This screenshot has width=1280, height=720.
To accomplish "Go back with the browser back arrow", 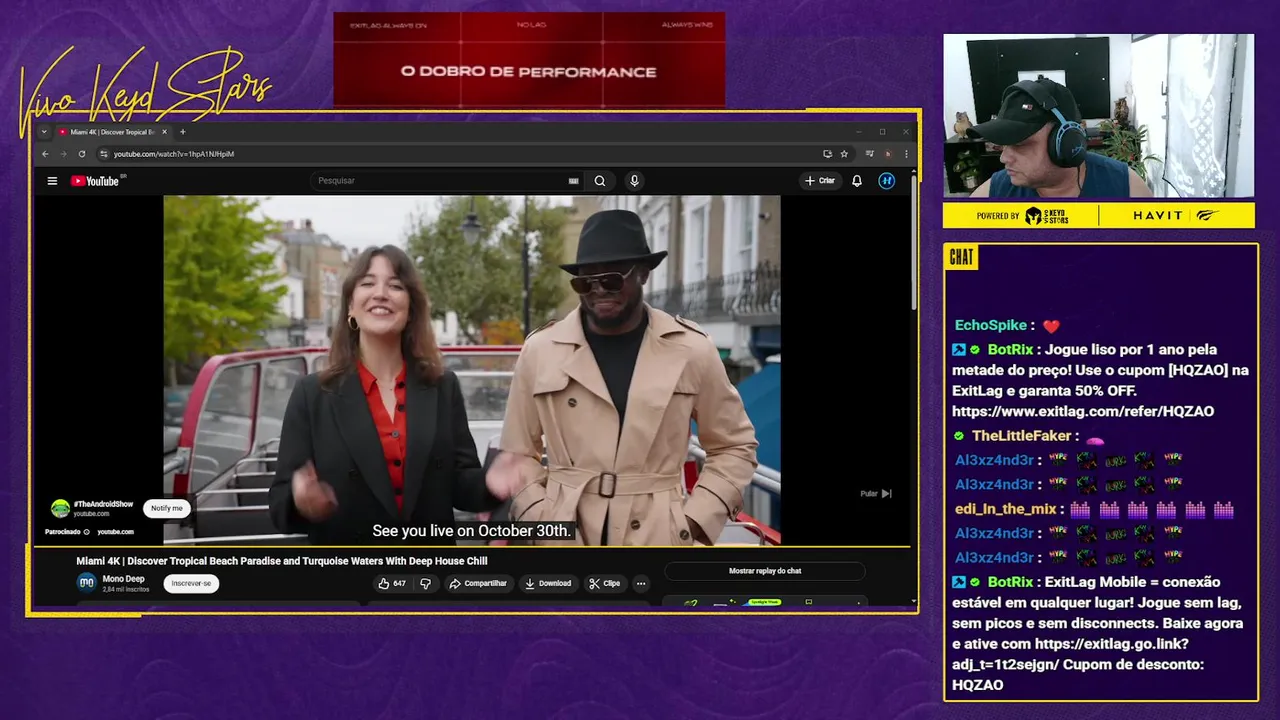I will pyautogui.click(x=45, y=154).
